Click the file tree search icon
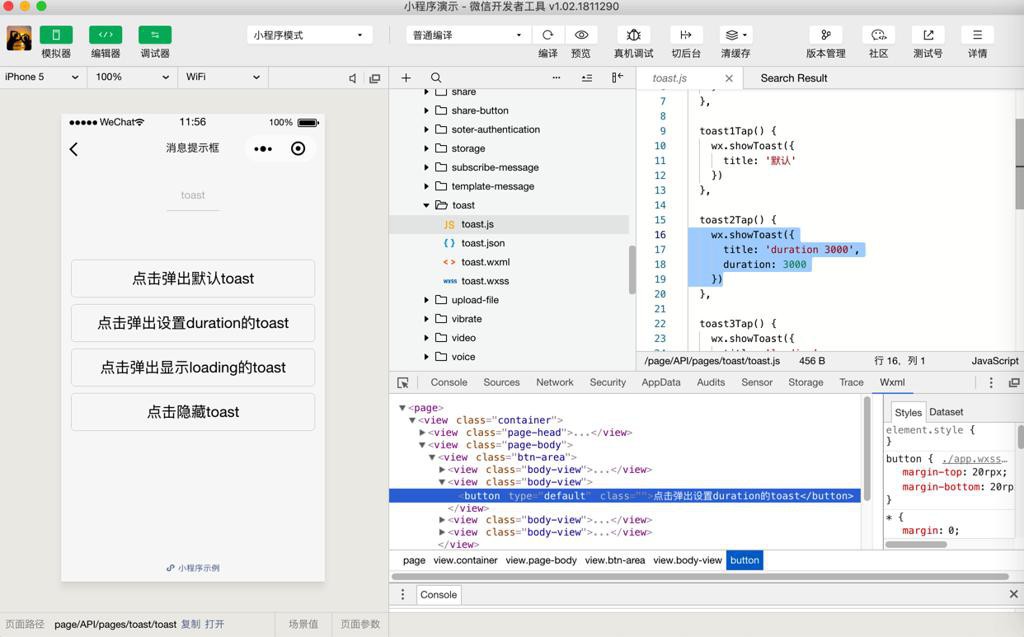This screenshot has width=1024, height=637. click(436, 78)
